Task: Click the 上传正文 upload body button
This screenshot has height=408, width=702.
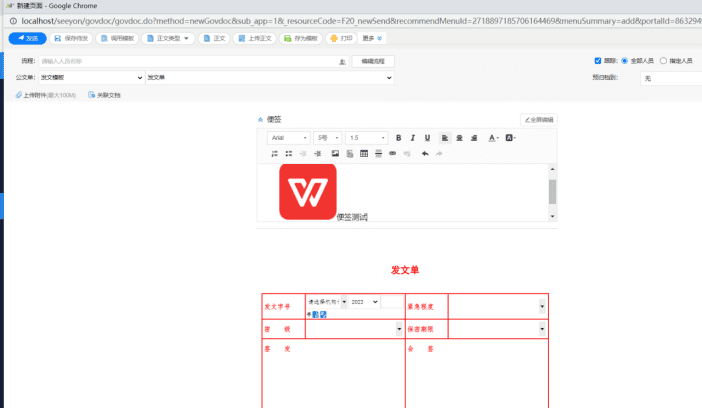Action: click(255, 39)
